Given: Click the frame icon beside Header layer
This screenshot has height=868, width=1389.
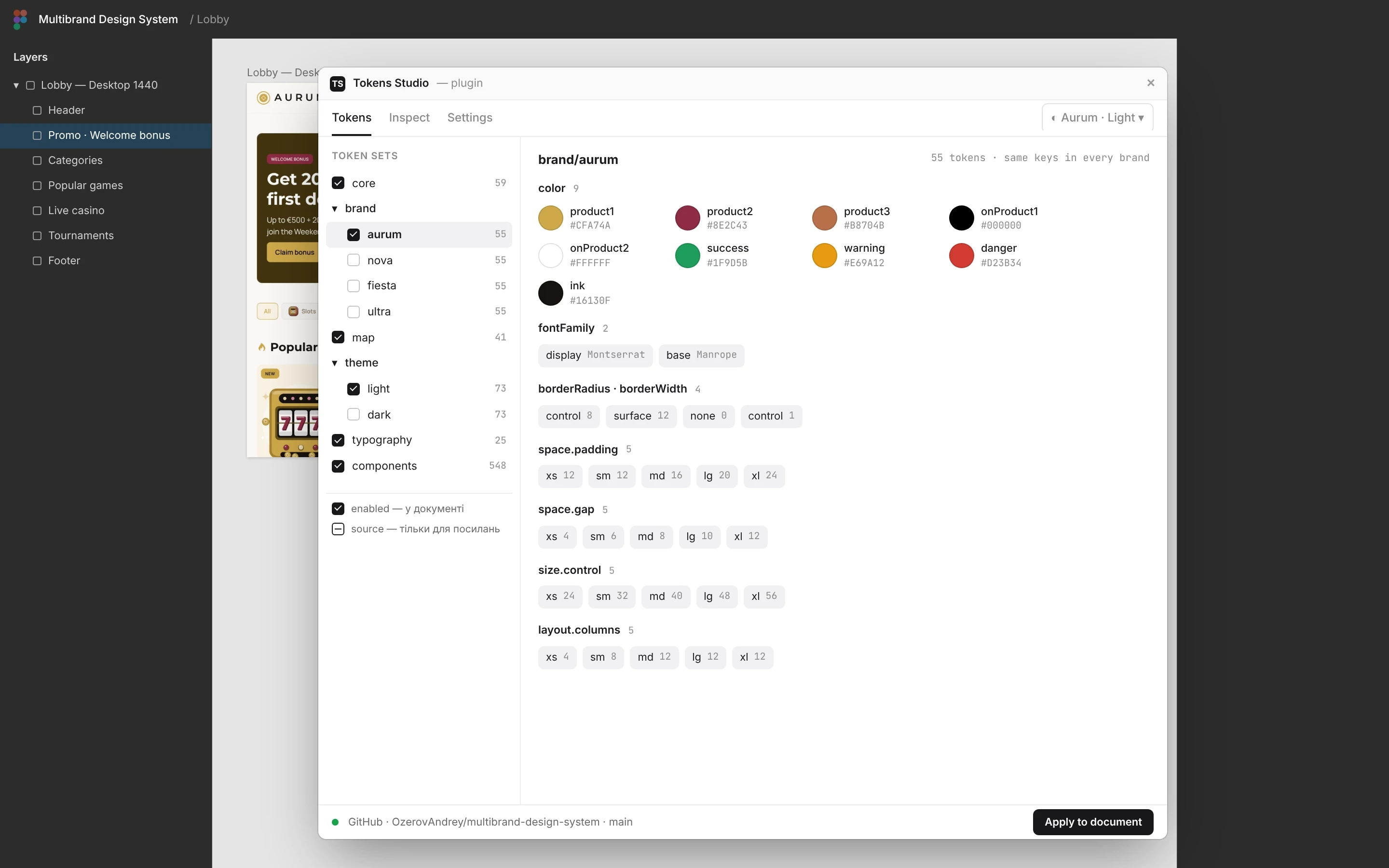Looking at the screenshot, I should 37,110.
